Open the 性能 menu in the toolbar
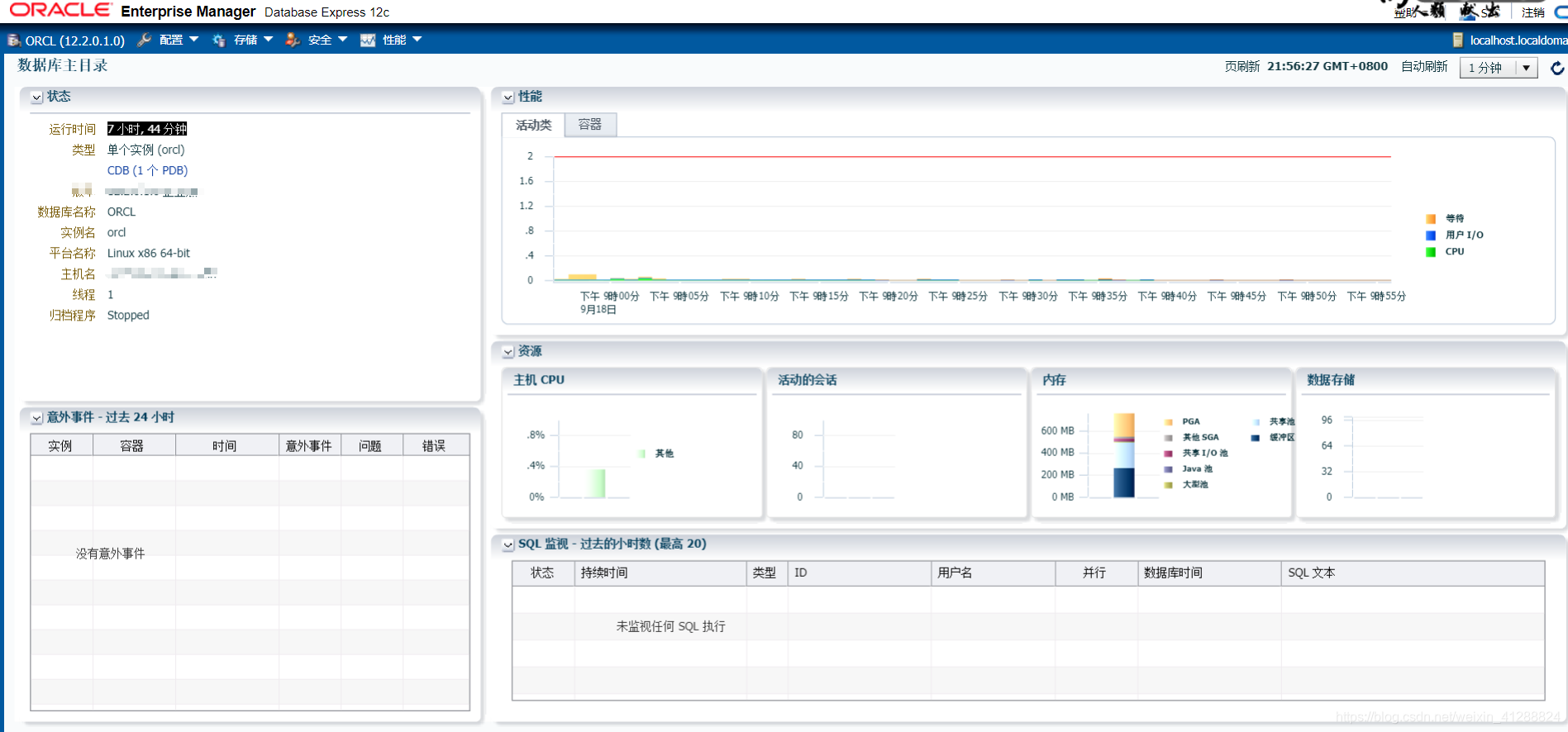 [402, 40]
